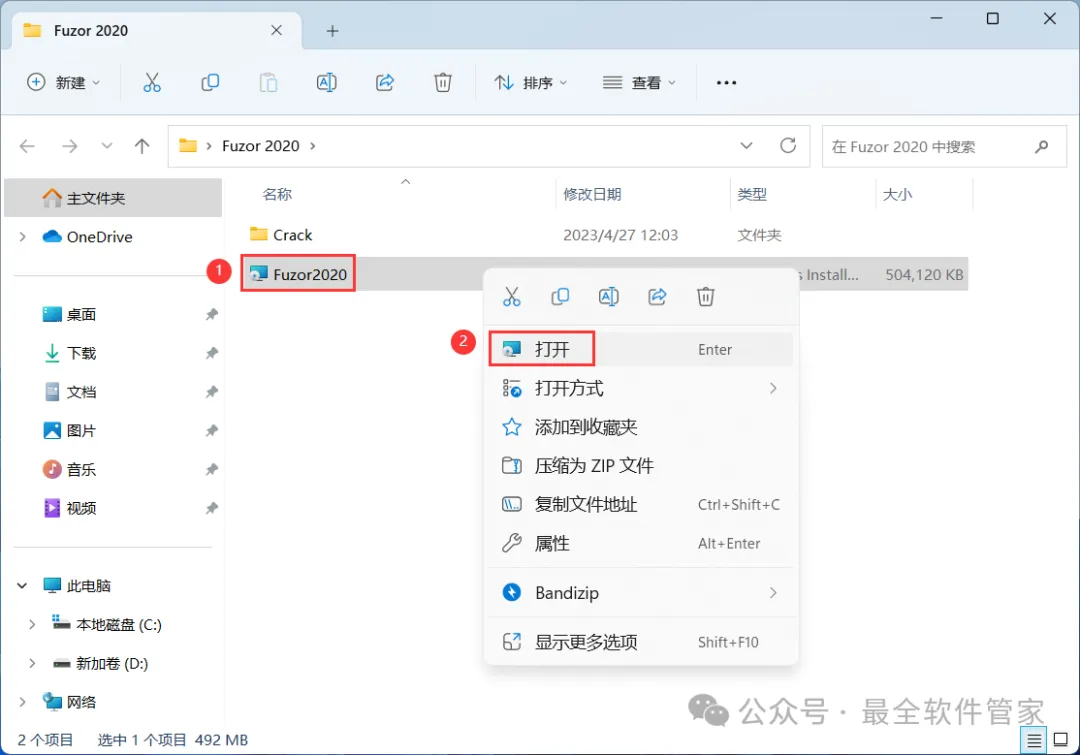Sort by the 类型 column header
This screenshot has height=755, width=1080.
[x=752, y=194]
